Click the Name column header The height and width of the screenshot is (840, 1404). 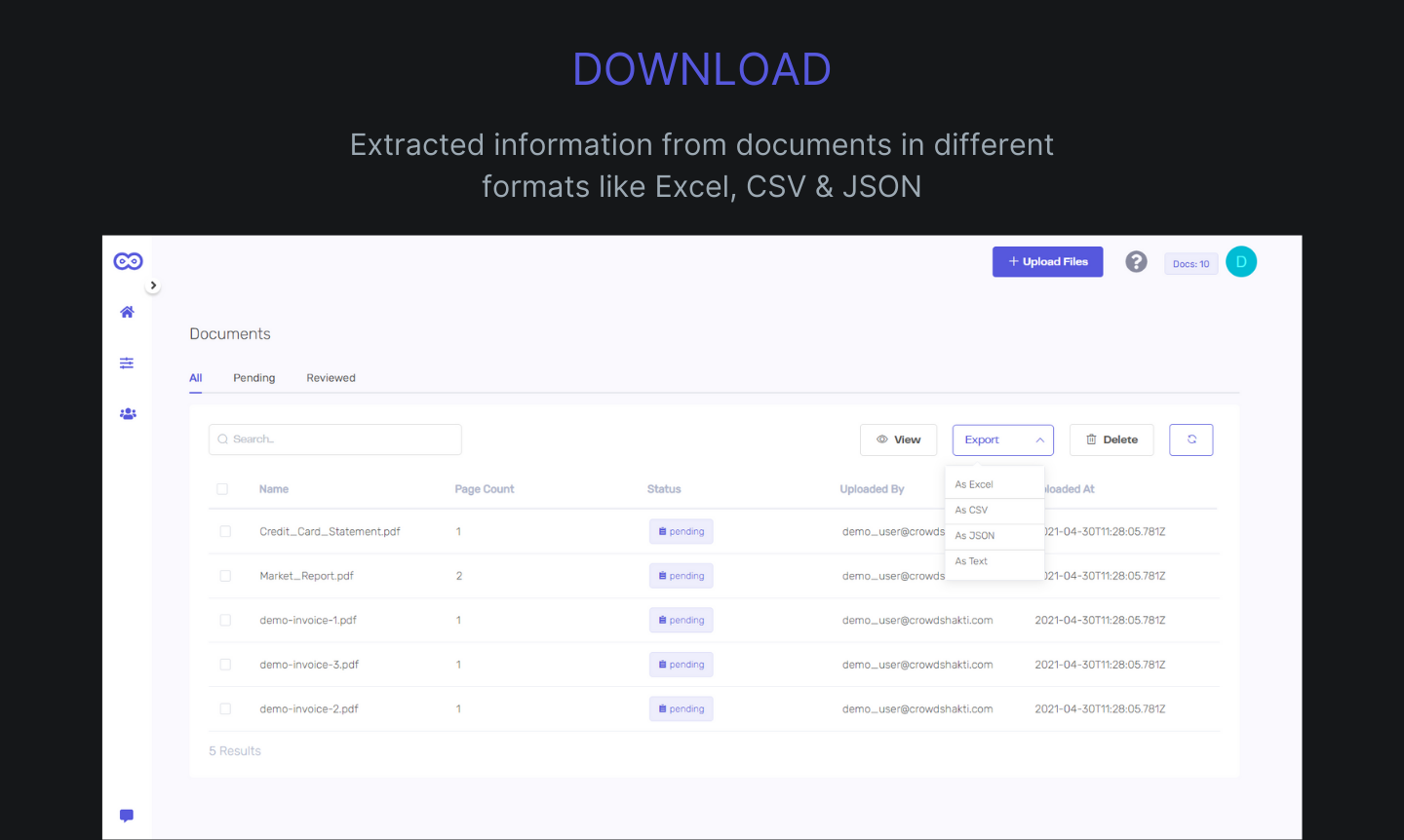[274, 489]
